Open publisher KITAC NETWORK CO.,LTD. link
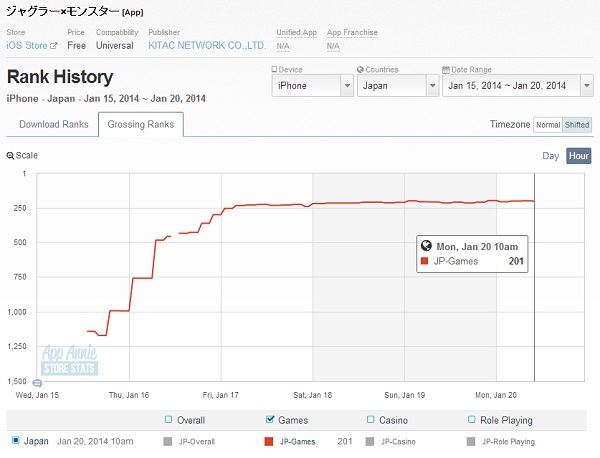Image resolution: width=600 pixels, height=458 pixels. point(207,46)
